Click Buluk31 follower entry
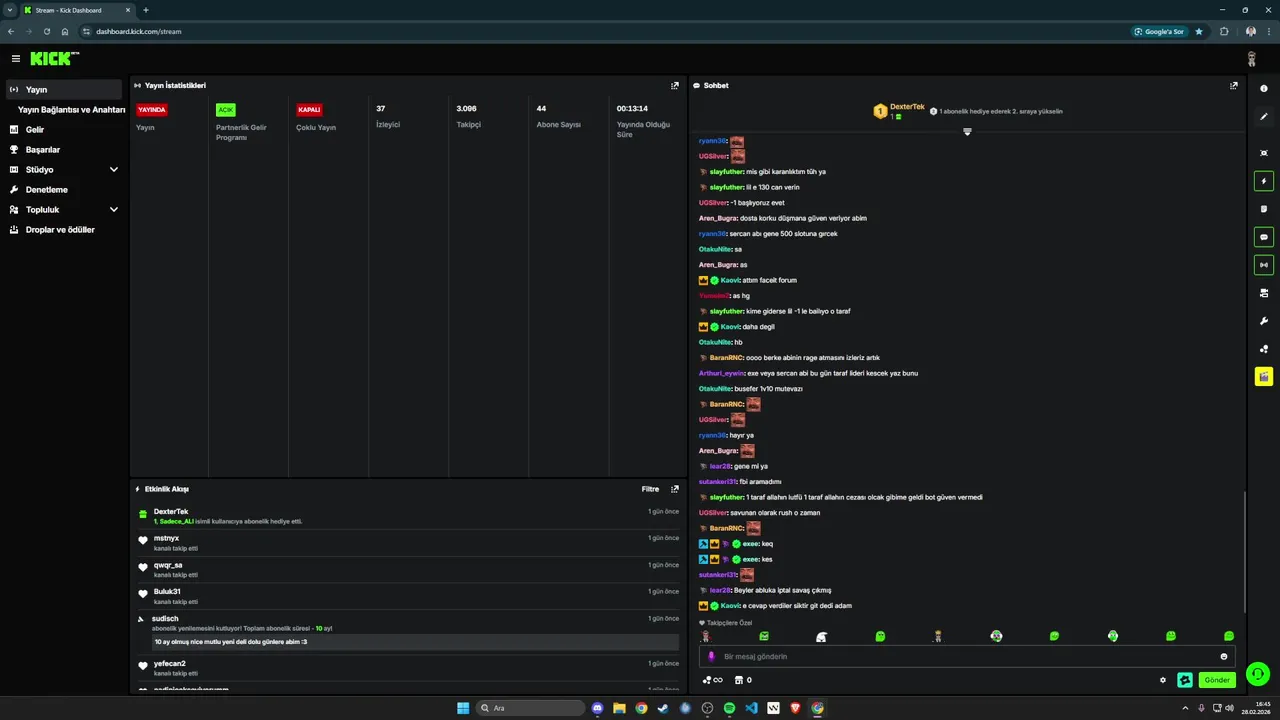This screenshot has width=1280, height=720. [x=408, y=597]
